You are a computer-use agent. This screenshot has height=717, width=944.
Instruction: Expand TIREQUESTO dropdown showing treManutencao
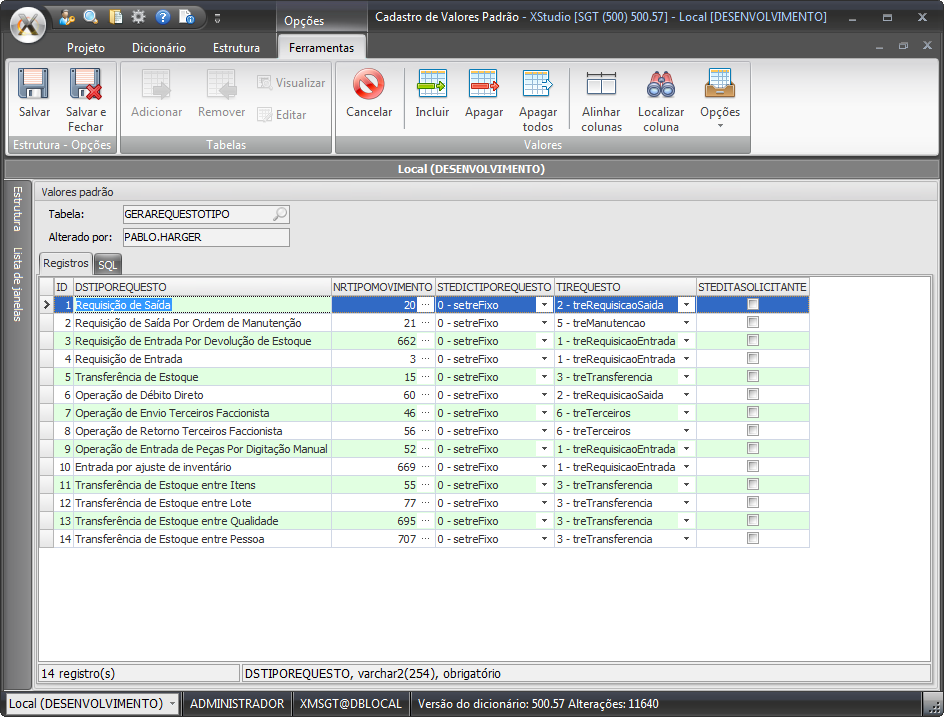(x=686, y=323)
